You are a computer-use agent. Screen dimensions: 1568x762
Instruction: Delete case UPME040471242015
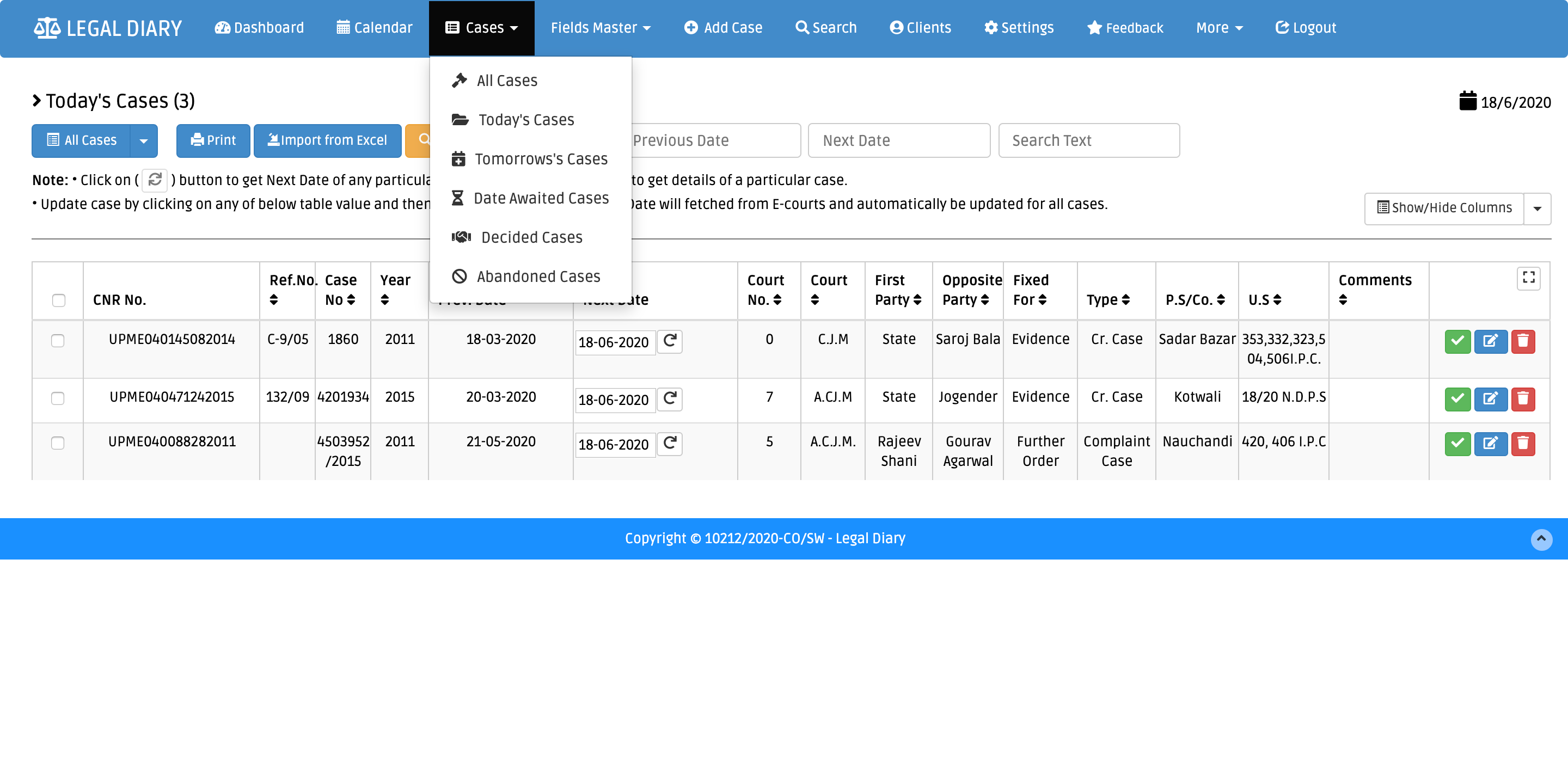coord(1523,400)
